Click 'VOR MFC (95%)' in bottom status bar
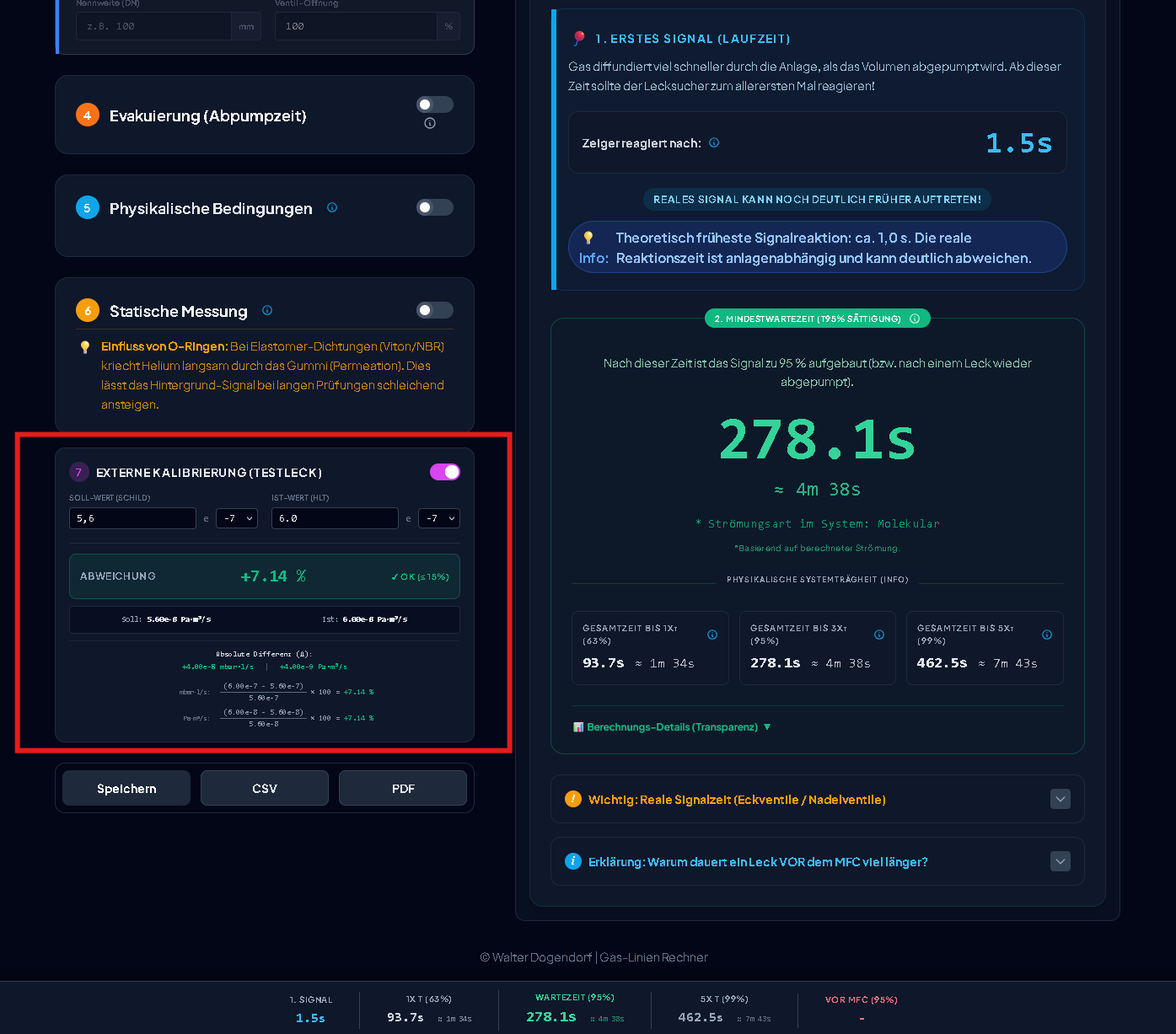 click(x=861, y=1000)
